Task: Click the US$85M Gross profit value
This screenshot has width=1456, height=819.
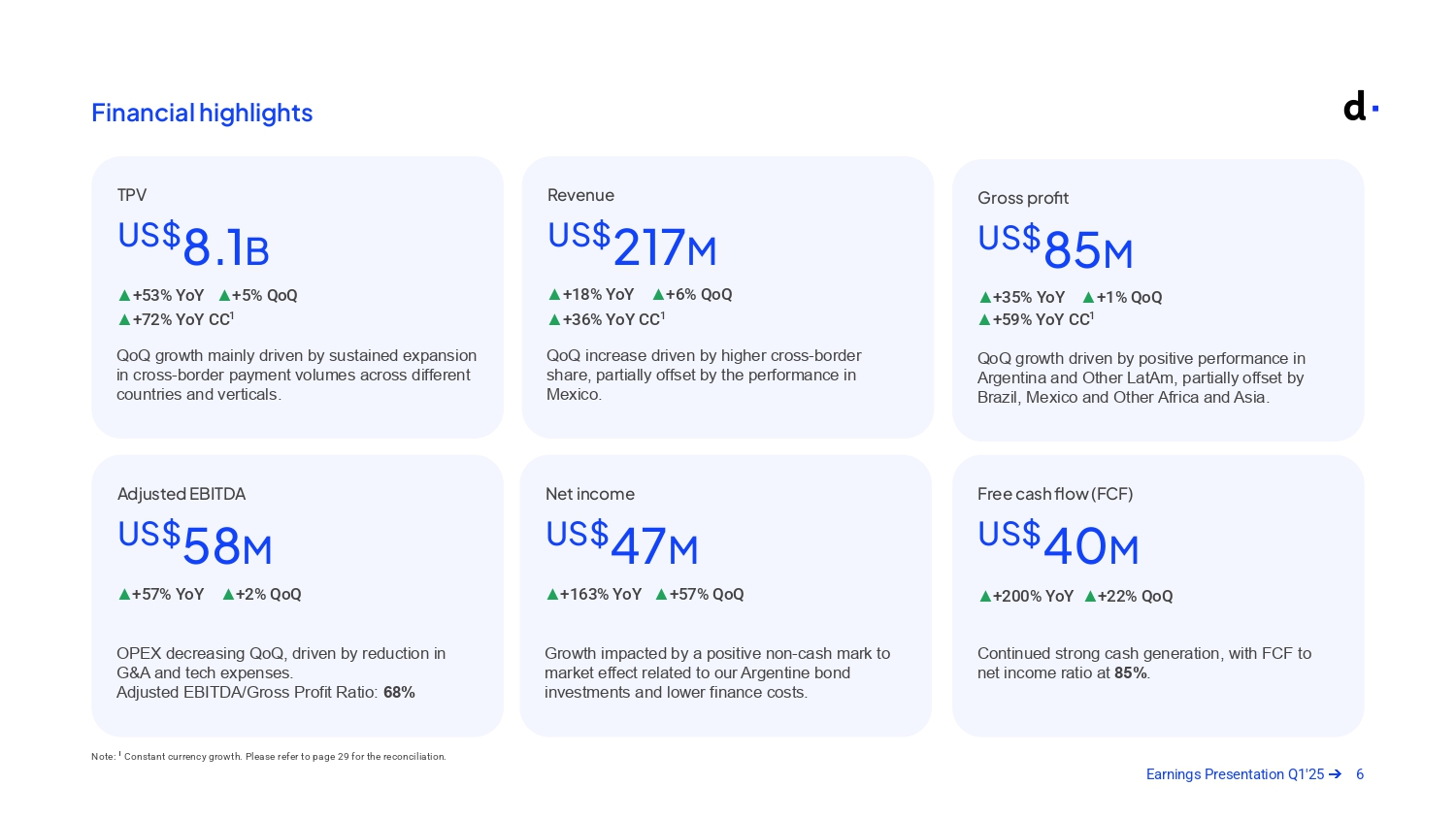Action: tap(1055, 248)
